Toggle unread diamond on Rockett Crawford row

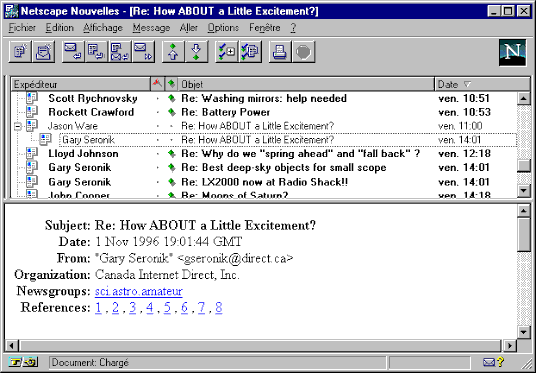pos(171,112)
